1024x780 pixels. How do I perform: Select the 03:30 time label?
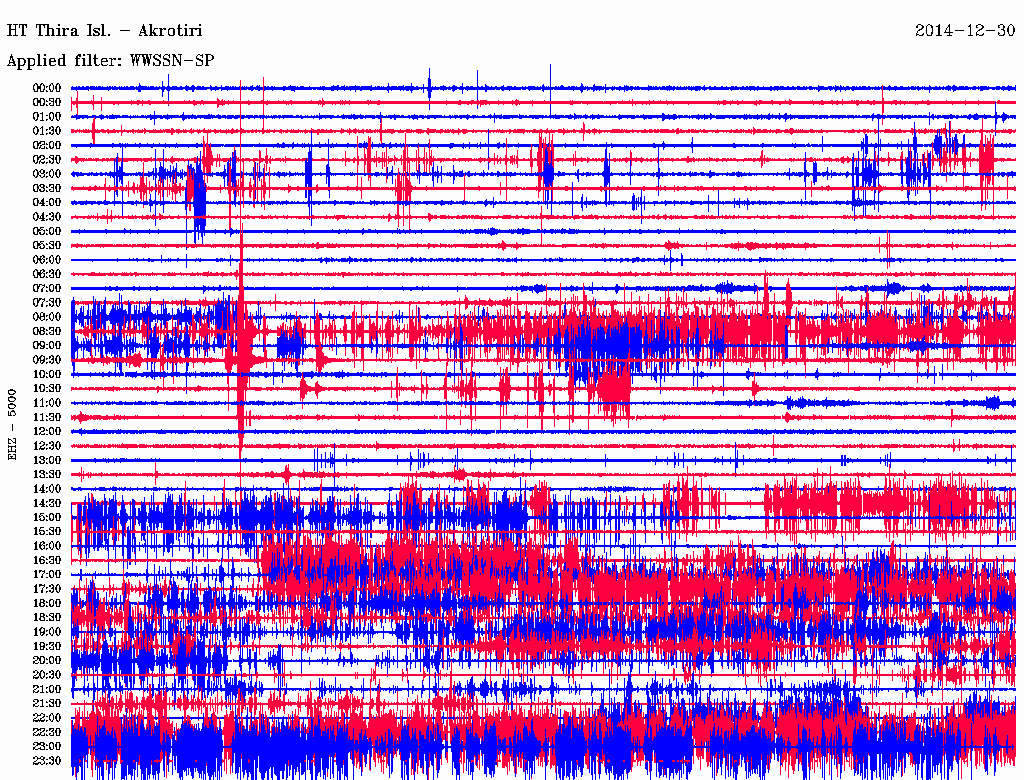pos(47,188)
